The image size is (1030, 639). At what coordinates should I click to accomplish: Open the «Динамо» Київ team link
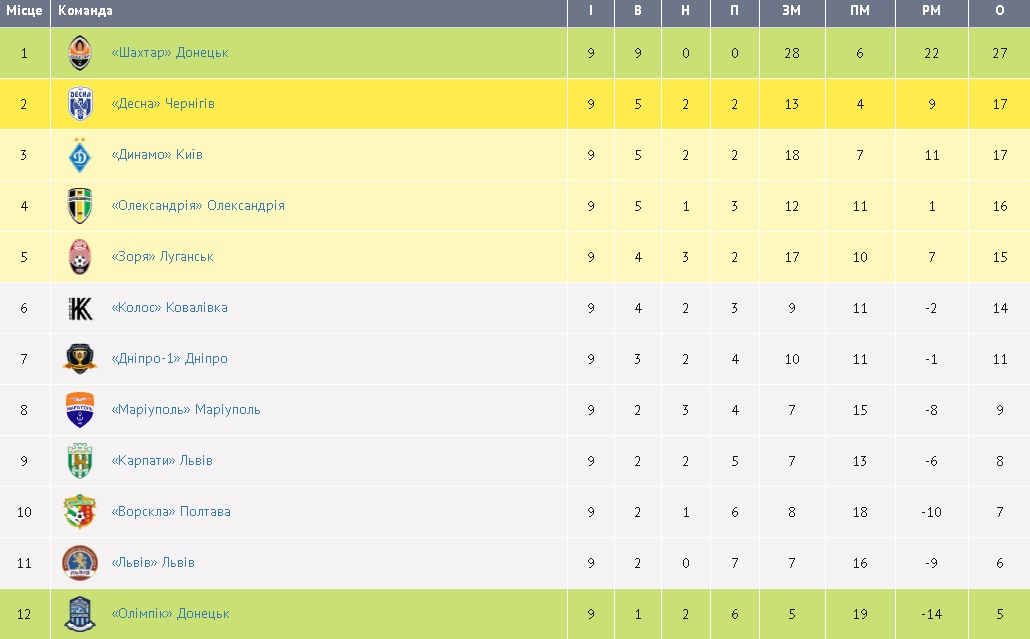coord(157,155)
